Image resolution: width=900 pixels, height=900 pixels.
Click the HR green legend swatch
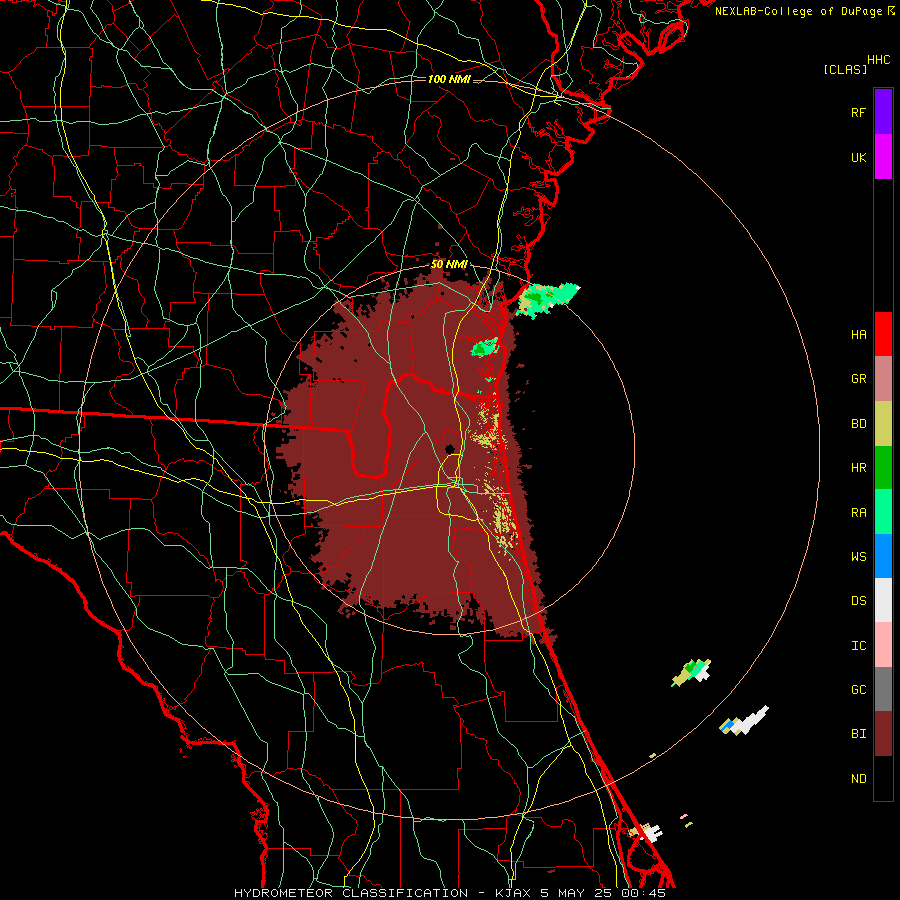point(883,468)
